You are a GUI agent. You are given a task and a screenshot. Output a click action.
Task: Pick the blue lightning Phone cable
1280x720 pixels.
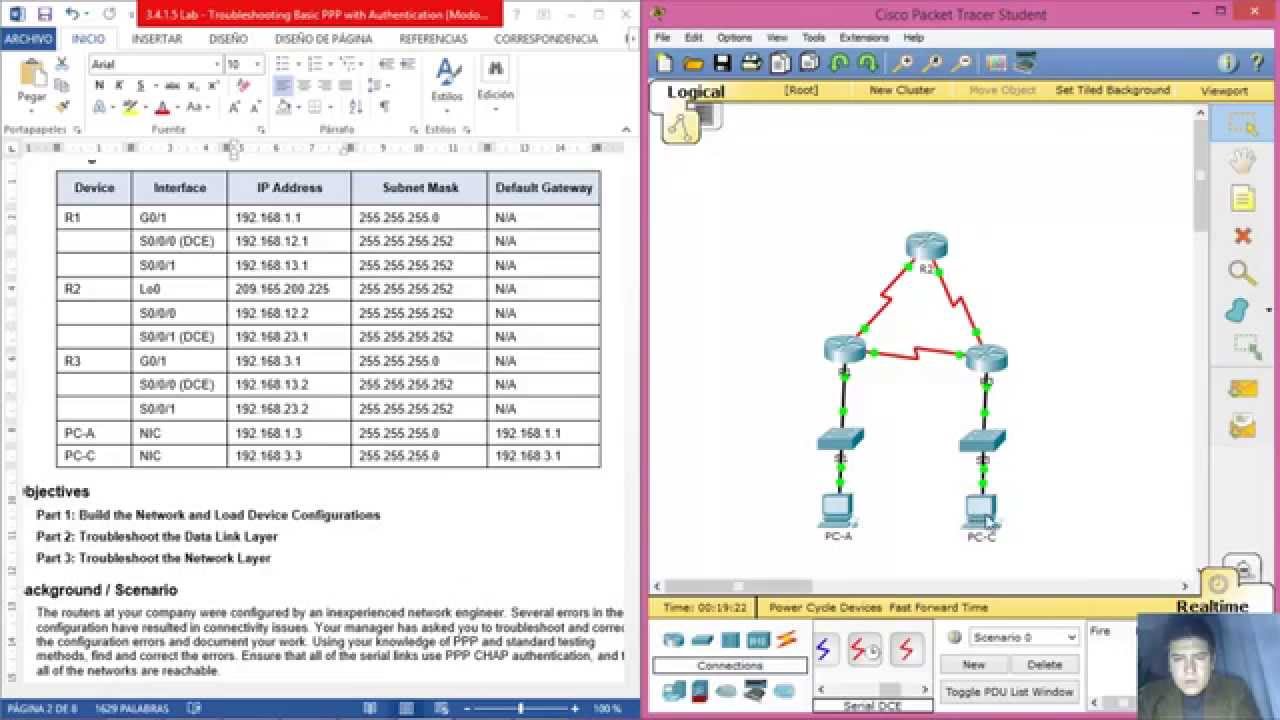click(823, 650)
